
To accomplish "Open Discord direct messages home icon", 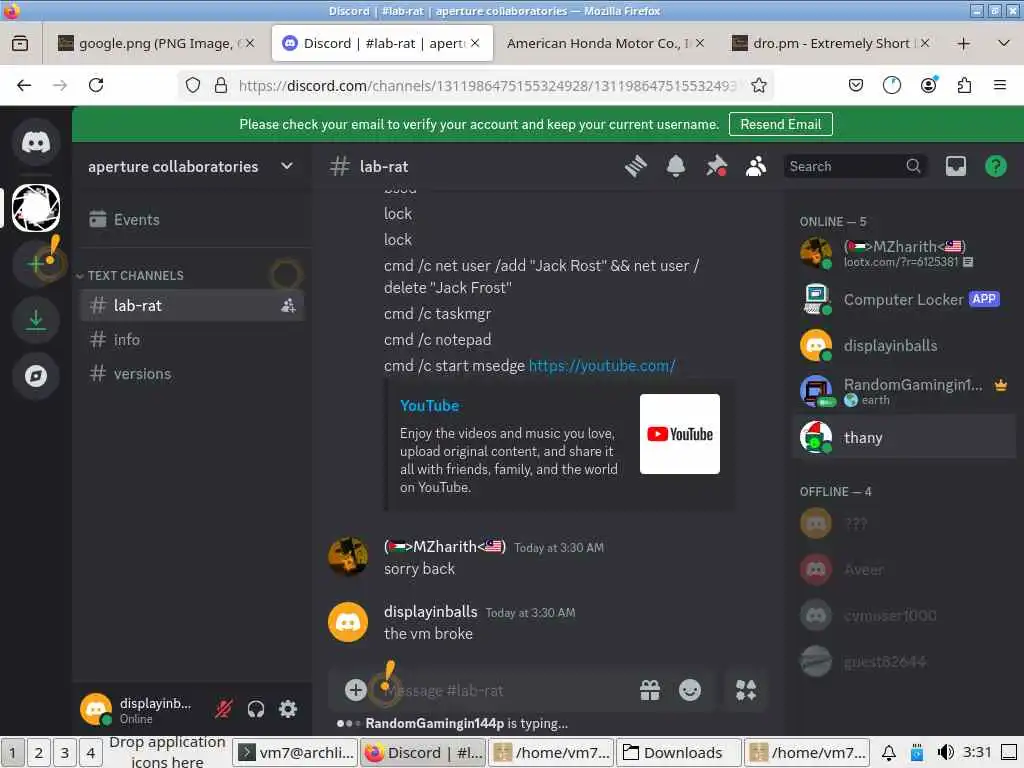I will (x=36, y=142).
